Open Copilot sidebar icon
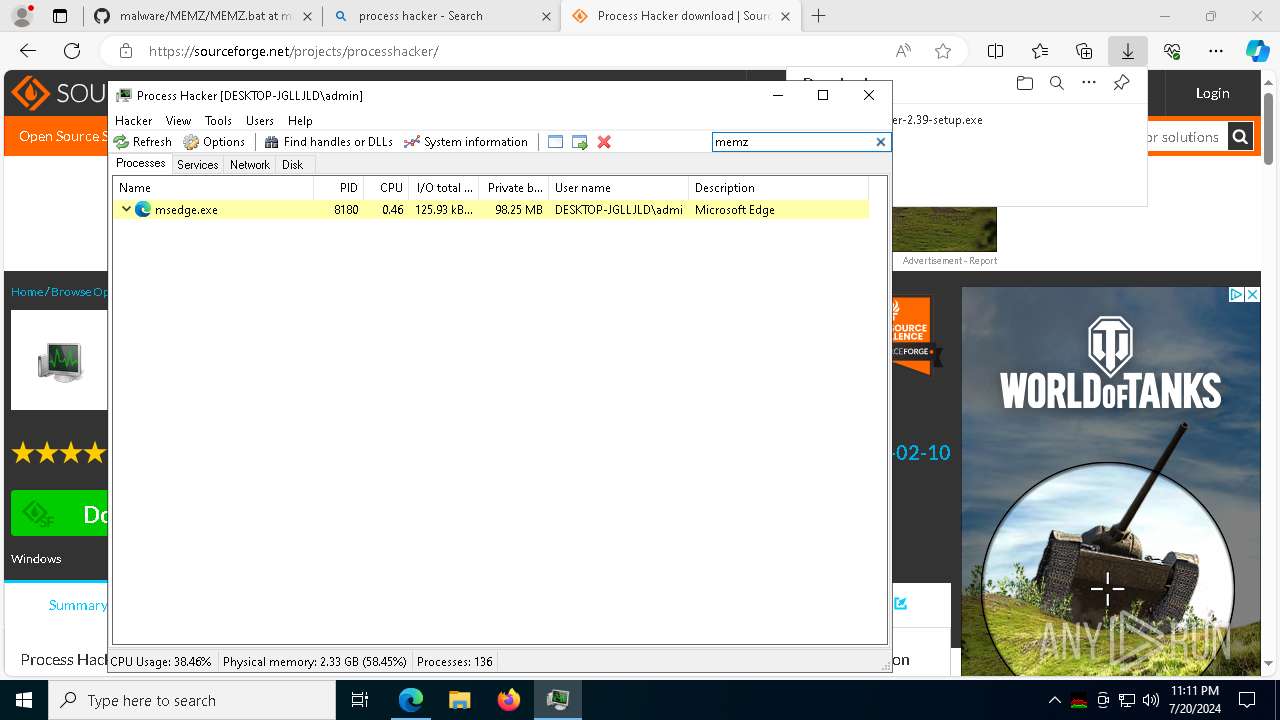 click(x=1257, y=51)
